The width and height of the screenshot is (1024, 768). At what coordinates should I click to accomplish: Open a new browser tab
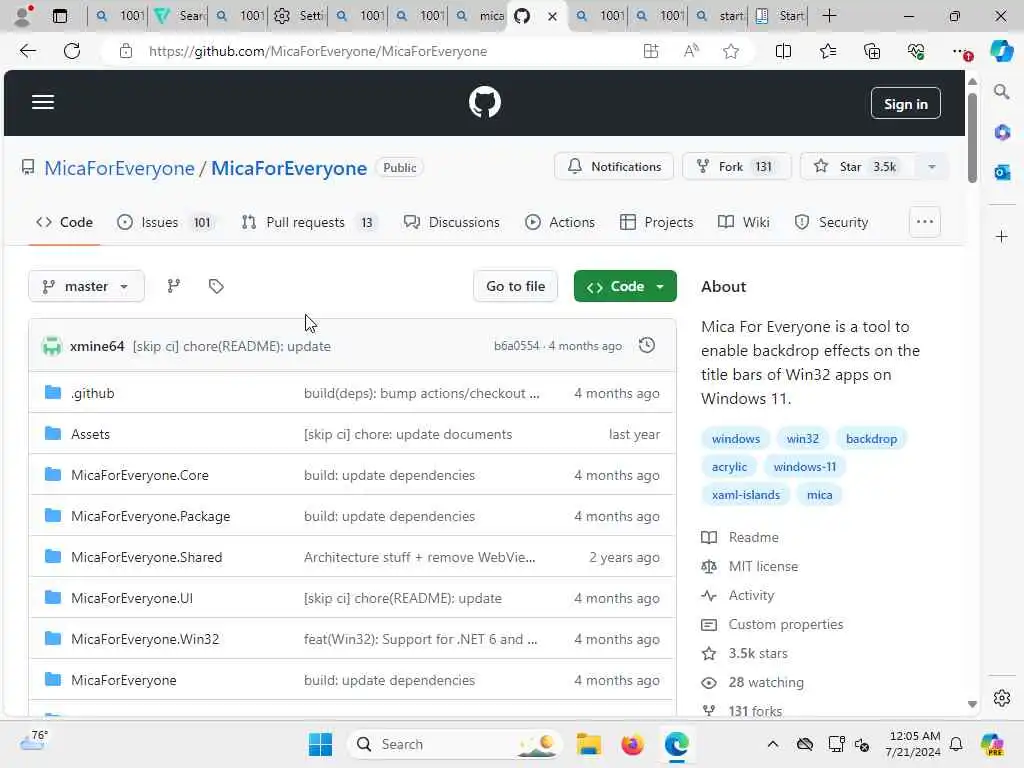pos(829,16)
